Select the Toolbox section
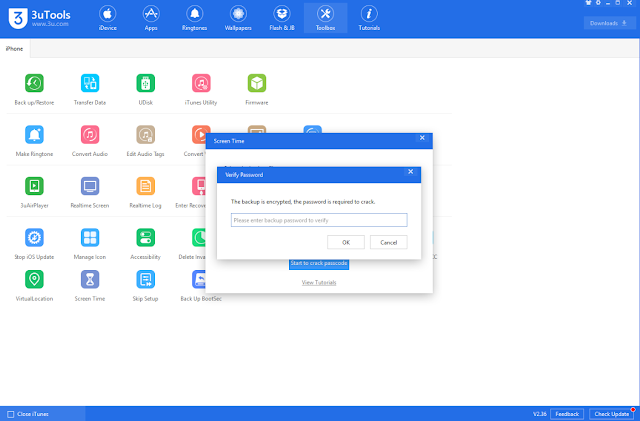This screenshot has height=421, width=640. point(325,18)
